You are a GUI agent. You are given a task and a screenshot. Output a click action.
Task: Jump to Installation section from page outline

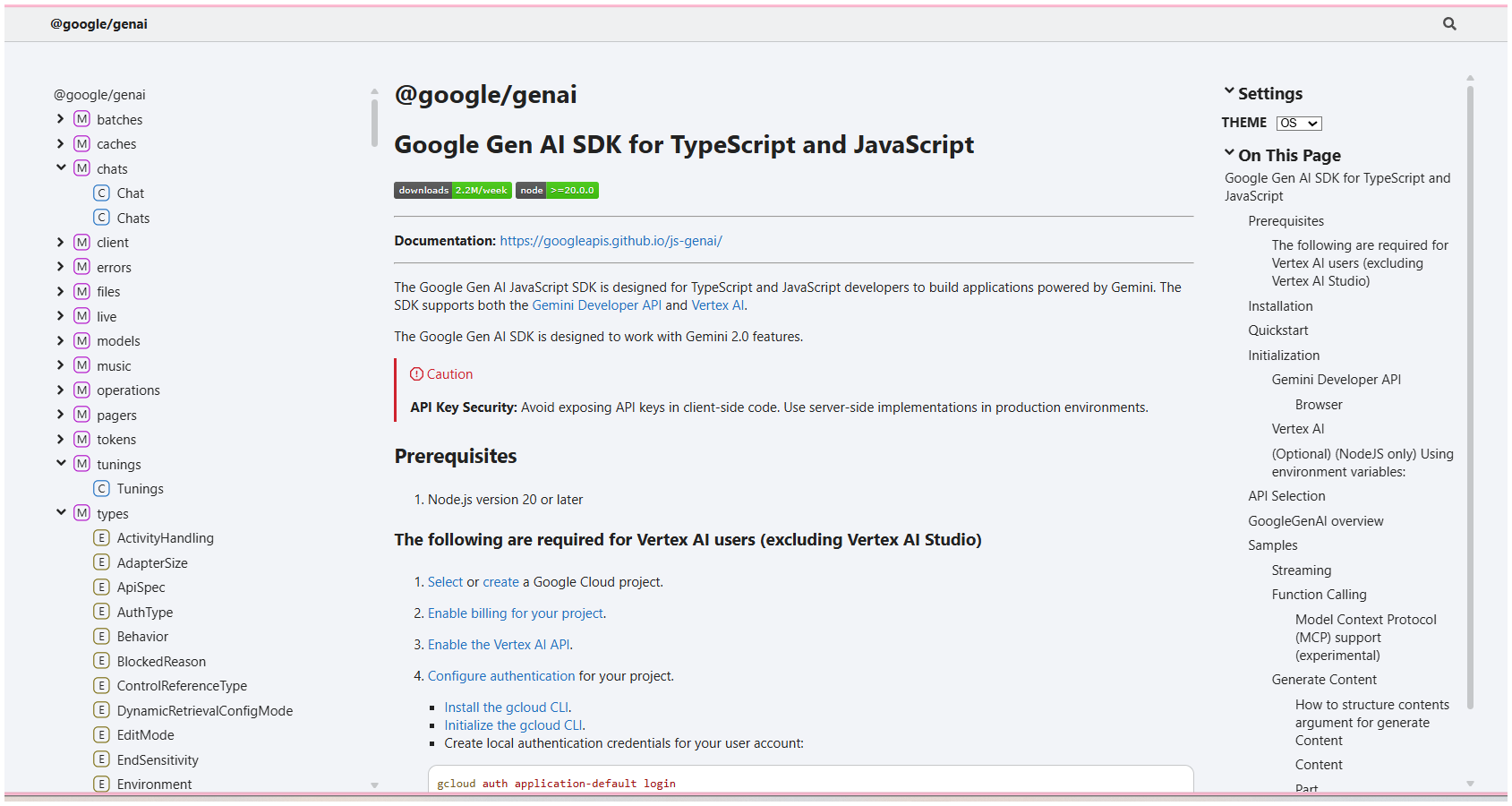click(x=1281, y=306)
